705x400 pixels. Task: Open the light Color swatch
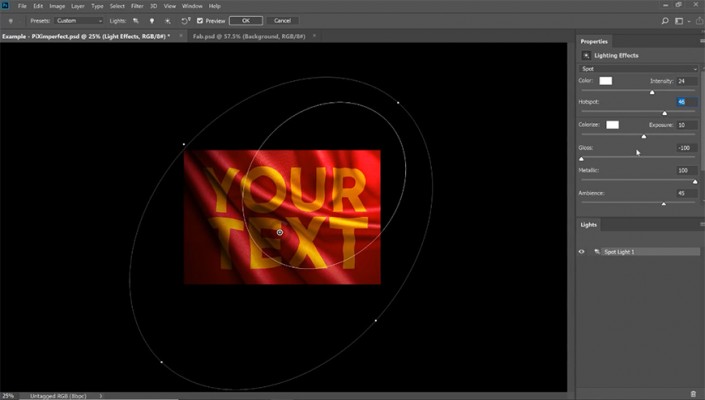(606, 81)
